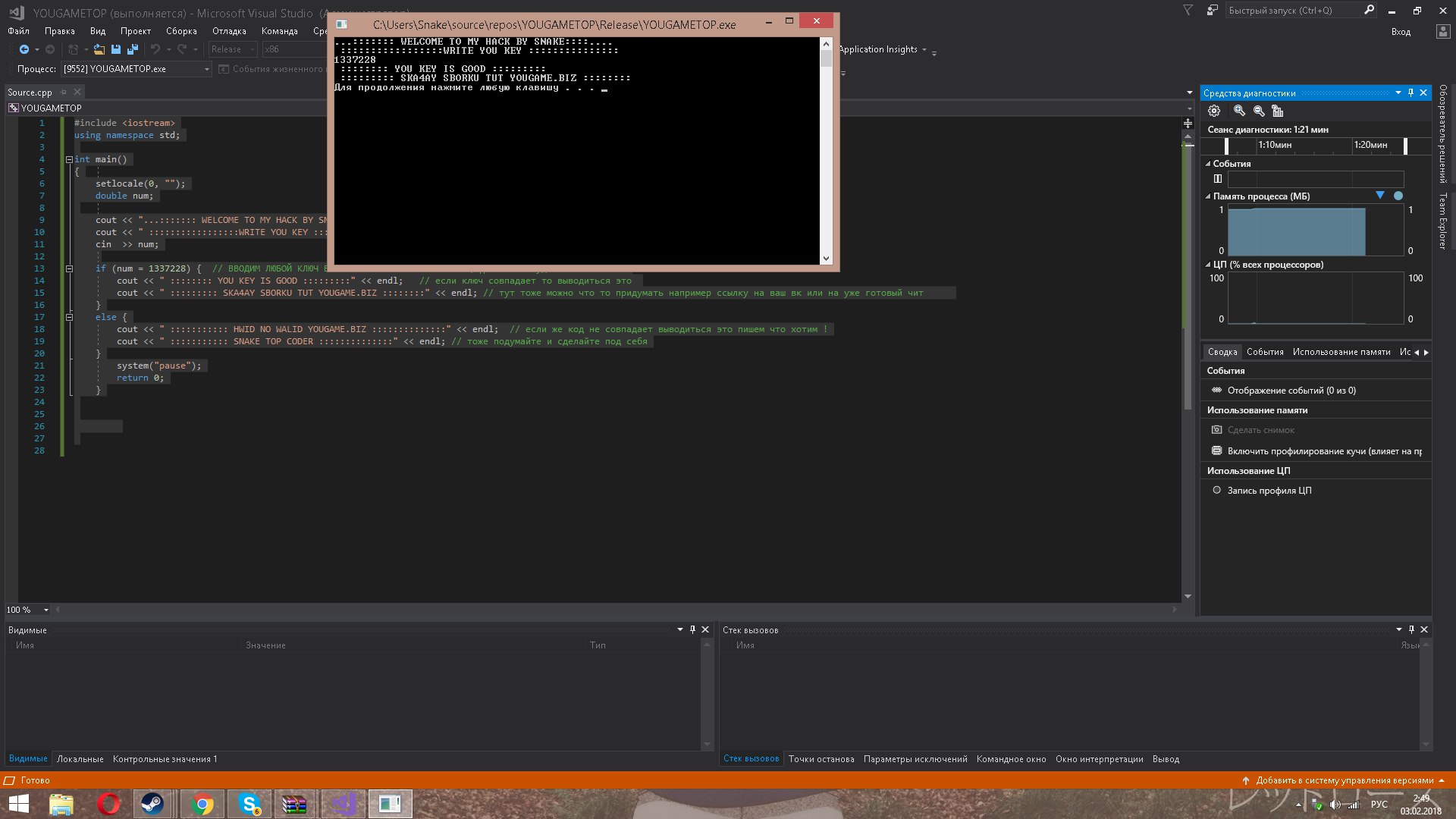Click the right handle of the diagnostics timeline
The height and width of the screenshot is (819, 1456).
pos(1405,146)
